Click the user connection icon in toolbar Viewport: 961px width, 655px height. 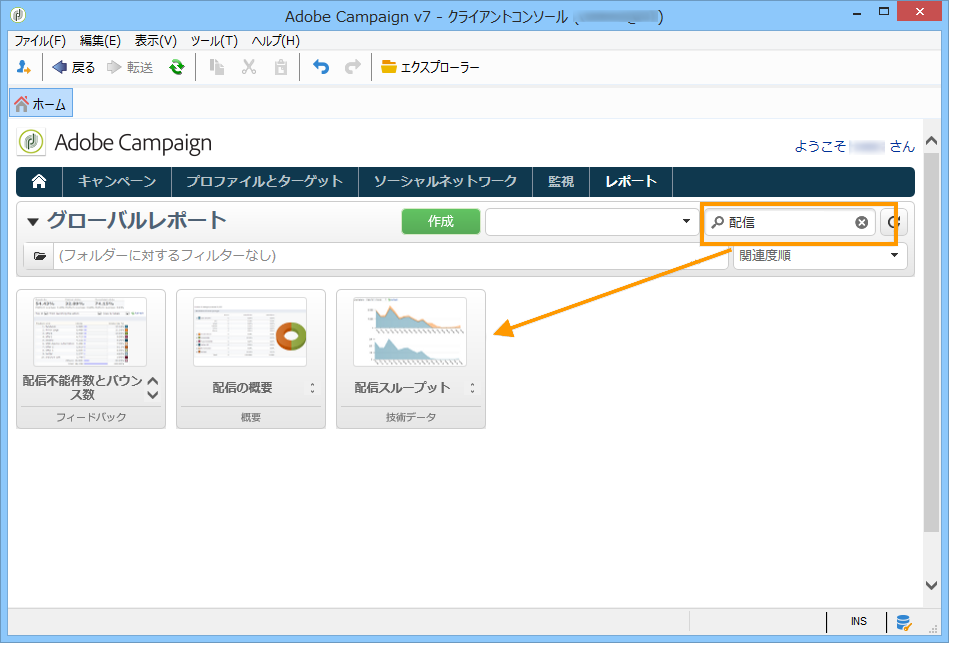click(x=23, y=67)
